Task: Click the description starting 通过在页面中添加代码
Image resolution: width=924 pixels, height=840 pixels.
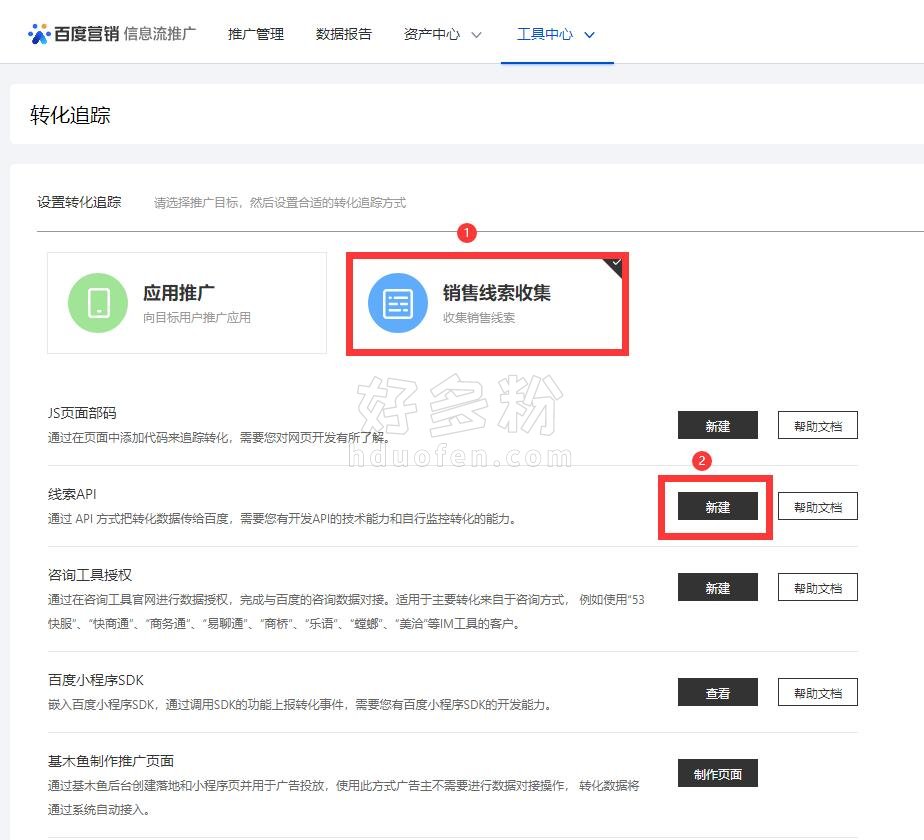Action: (x=219, y=437)
